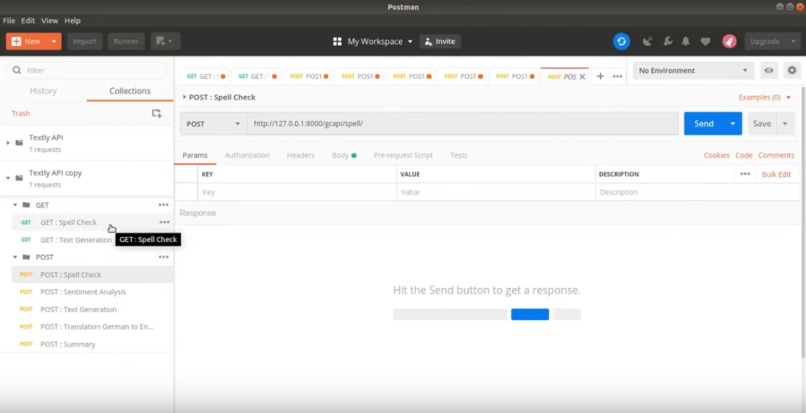
Task: Click the Send button
Action: point(704,124)
